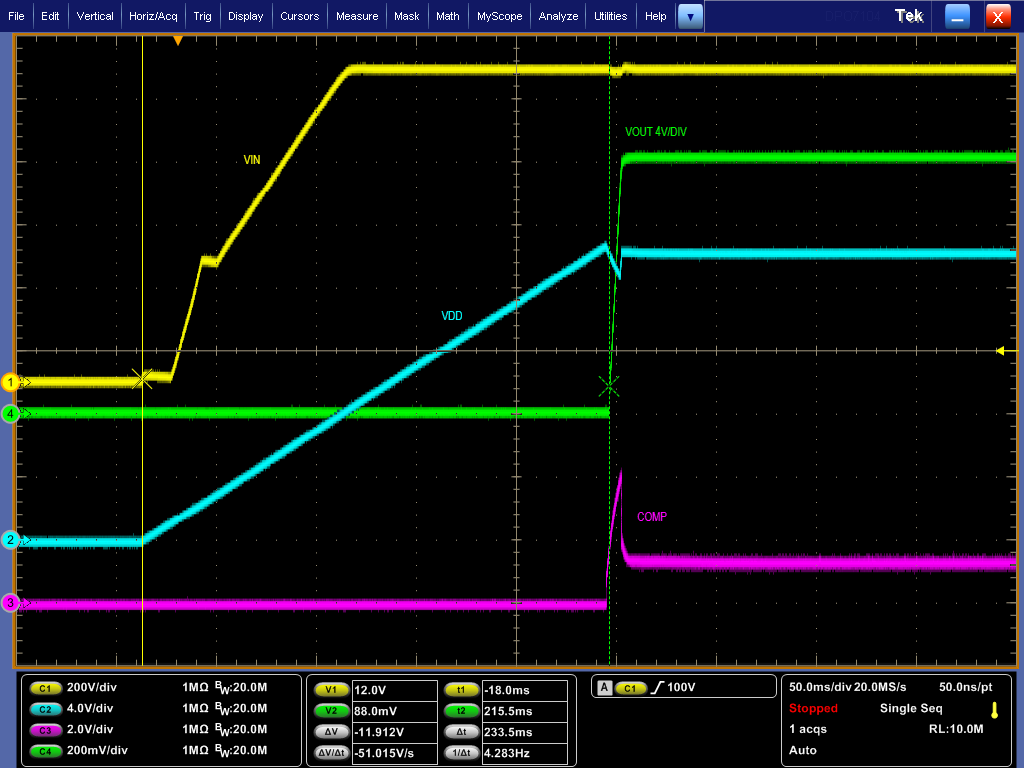Viewport: 1024px width, 768px height.
Task: Click the t1 cursor readout badge
Action: click(x=461, y=689)
